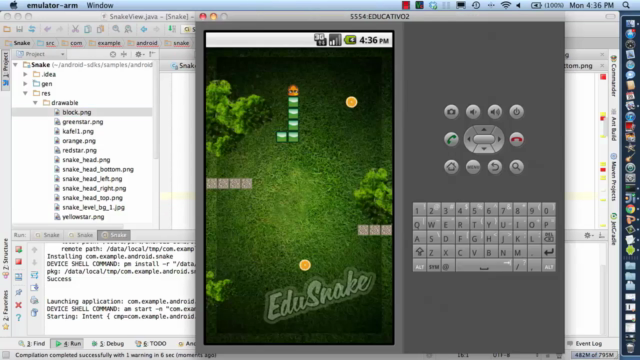Screen dimensions: 640x360
Task: Click the SYM key on emulator keyboard
Action: [433, 266]
